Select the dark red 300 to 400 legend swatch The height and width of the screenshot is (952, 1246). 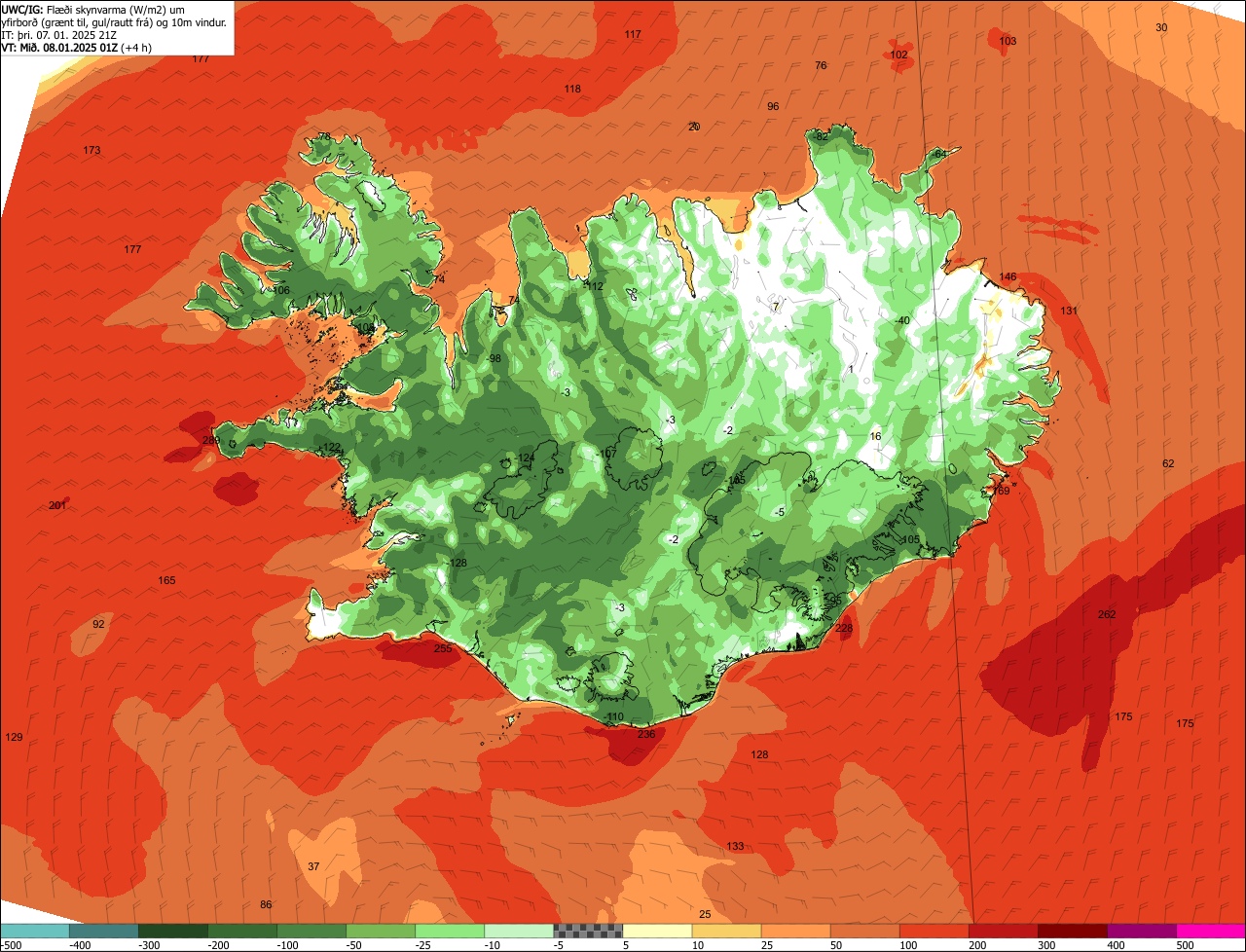(x=1073, y=931)
